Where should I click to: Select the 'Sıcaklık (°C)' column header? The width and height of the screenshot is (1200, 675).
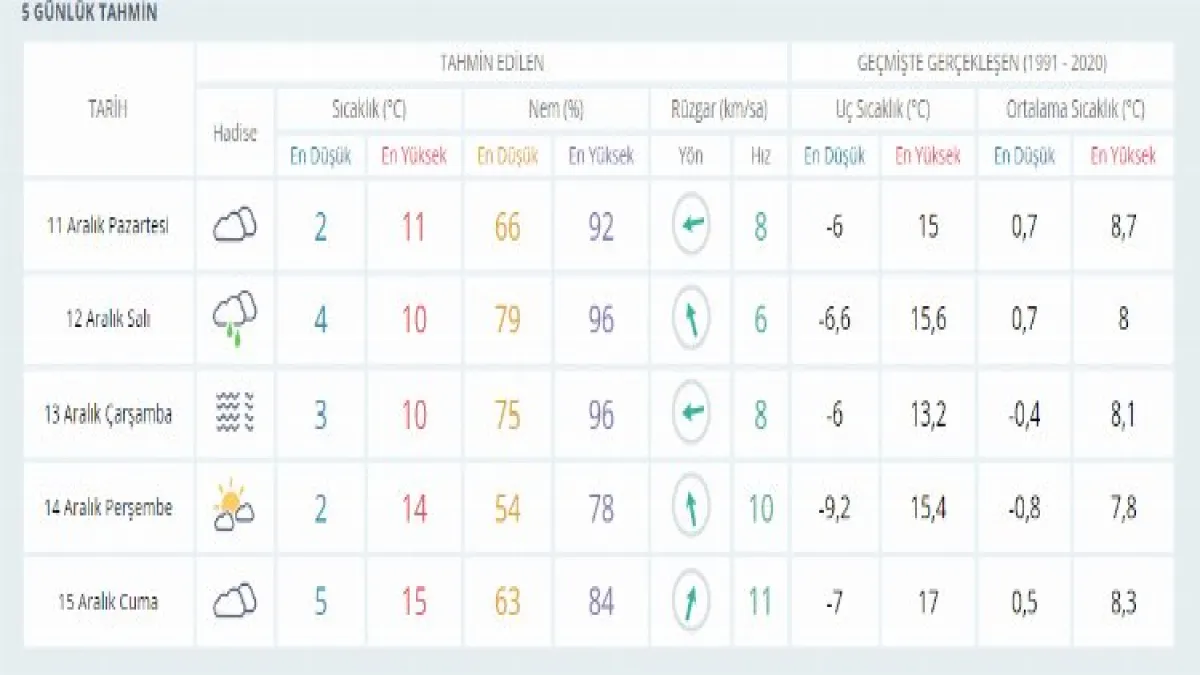pyautogui.click(x=369, y=109)
